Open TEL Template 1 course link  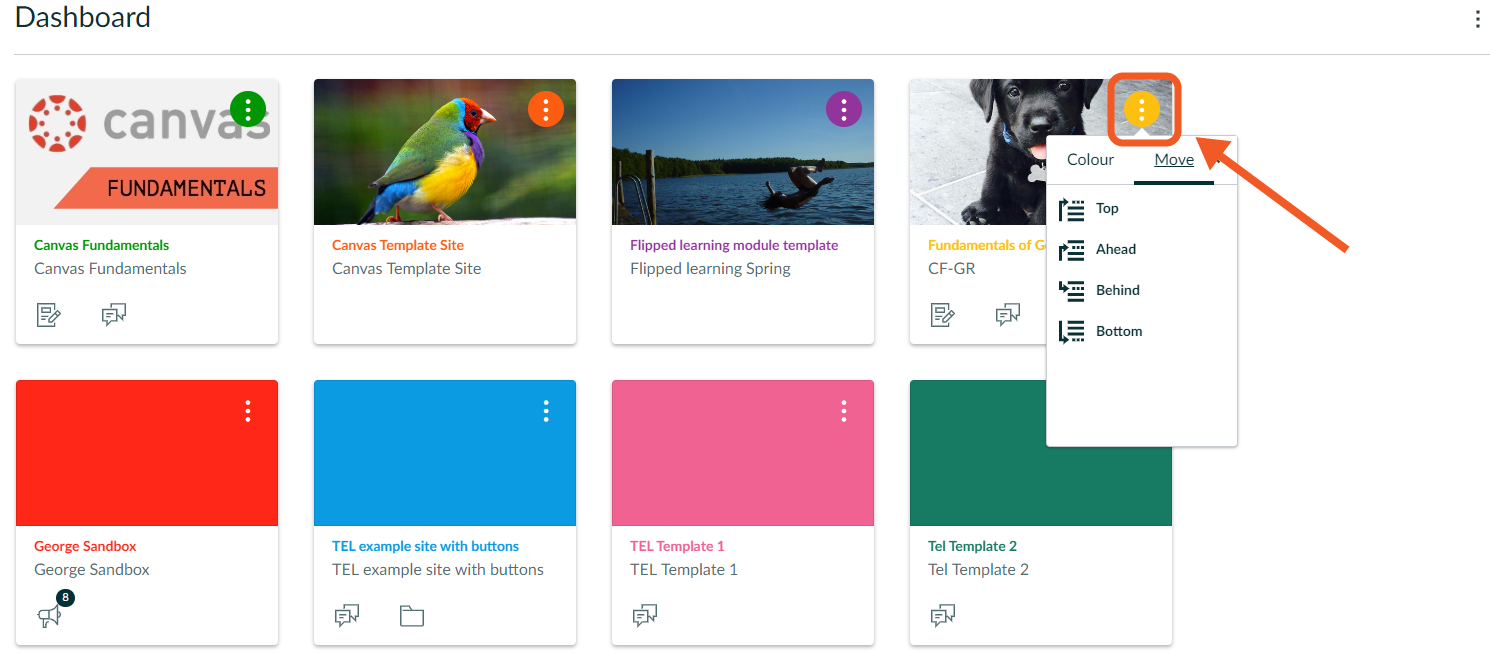point(677,546)
